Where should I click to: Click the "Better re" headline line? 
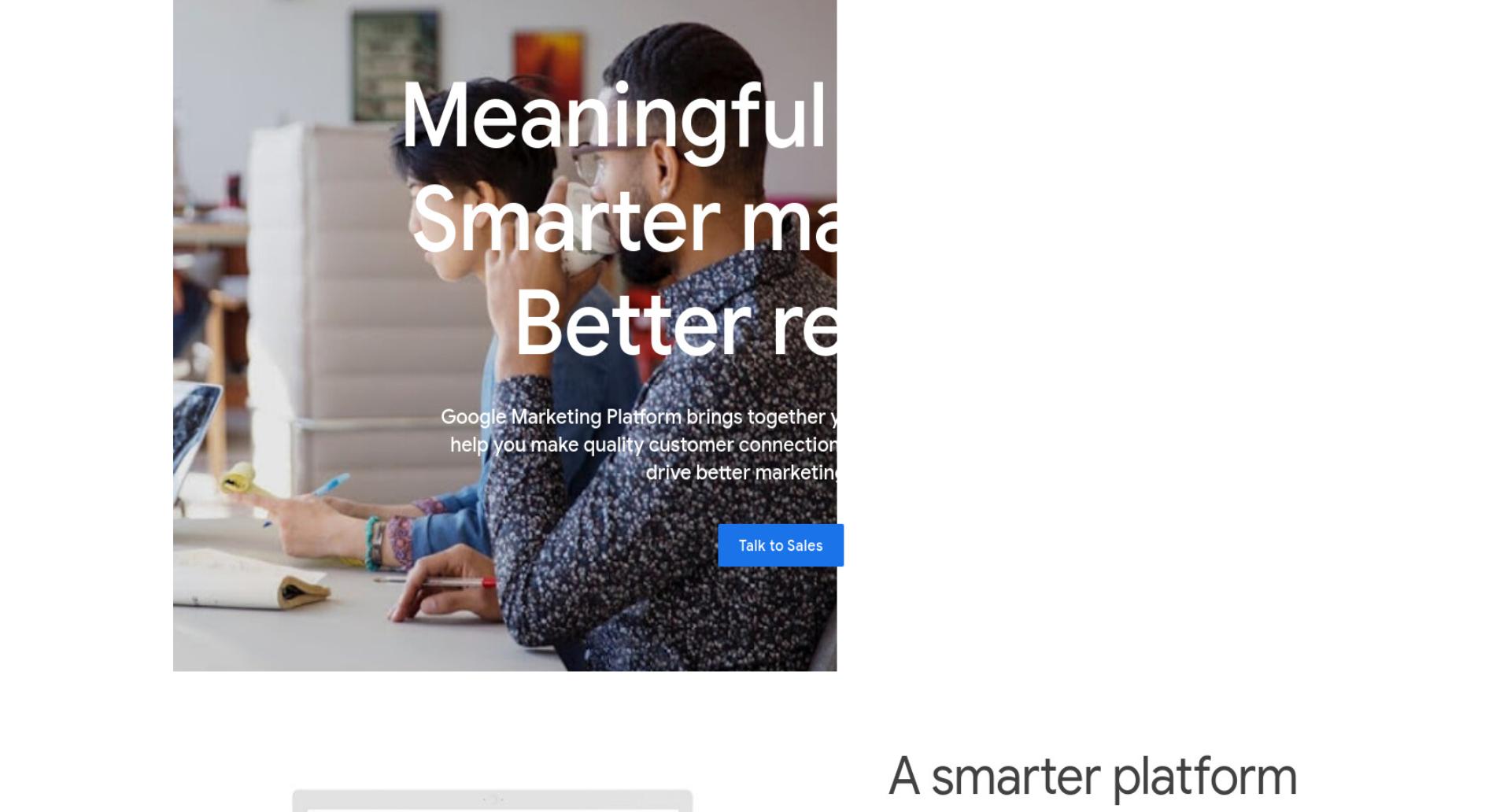(x=676, y=323)
